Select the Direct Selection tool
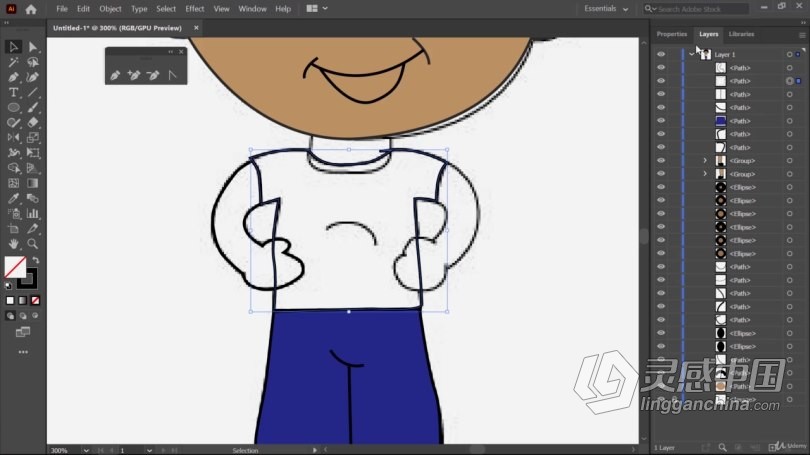The image size is (810, 455). pos(33,47)
